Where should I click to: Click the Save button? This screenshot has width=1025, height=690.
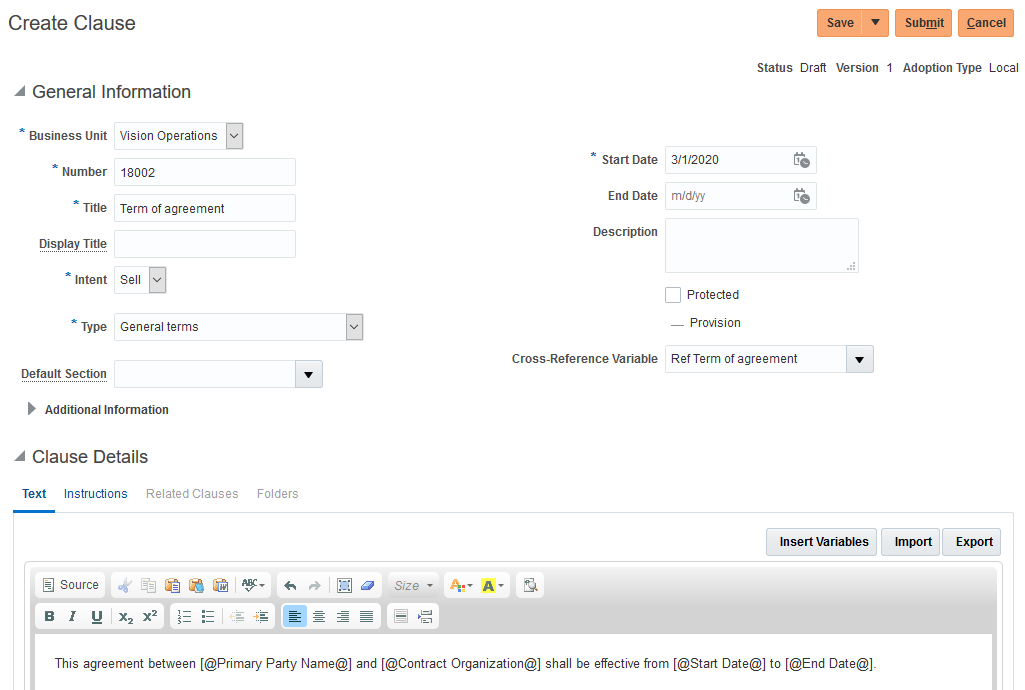(x=840, y=23)
